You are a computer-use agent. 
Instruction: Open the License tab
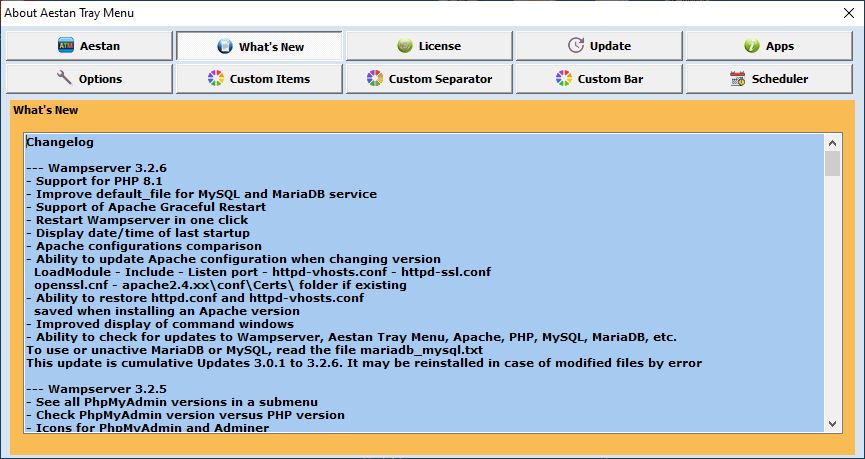click(x=429, y=46)
